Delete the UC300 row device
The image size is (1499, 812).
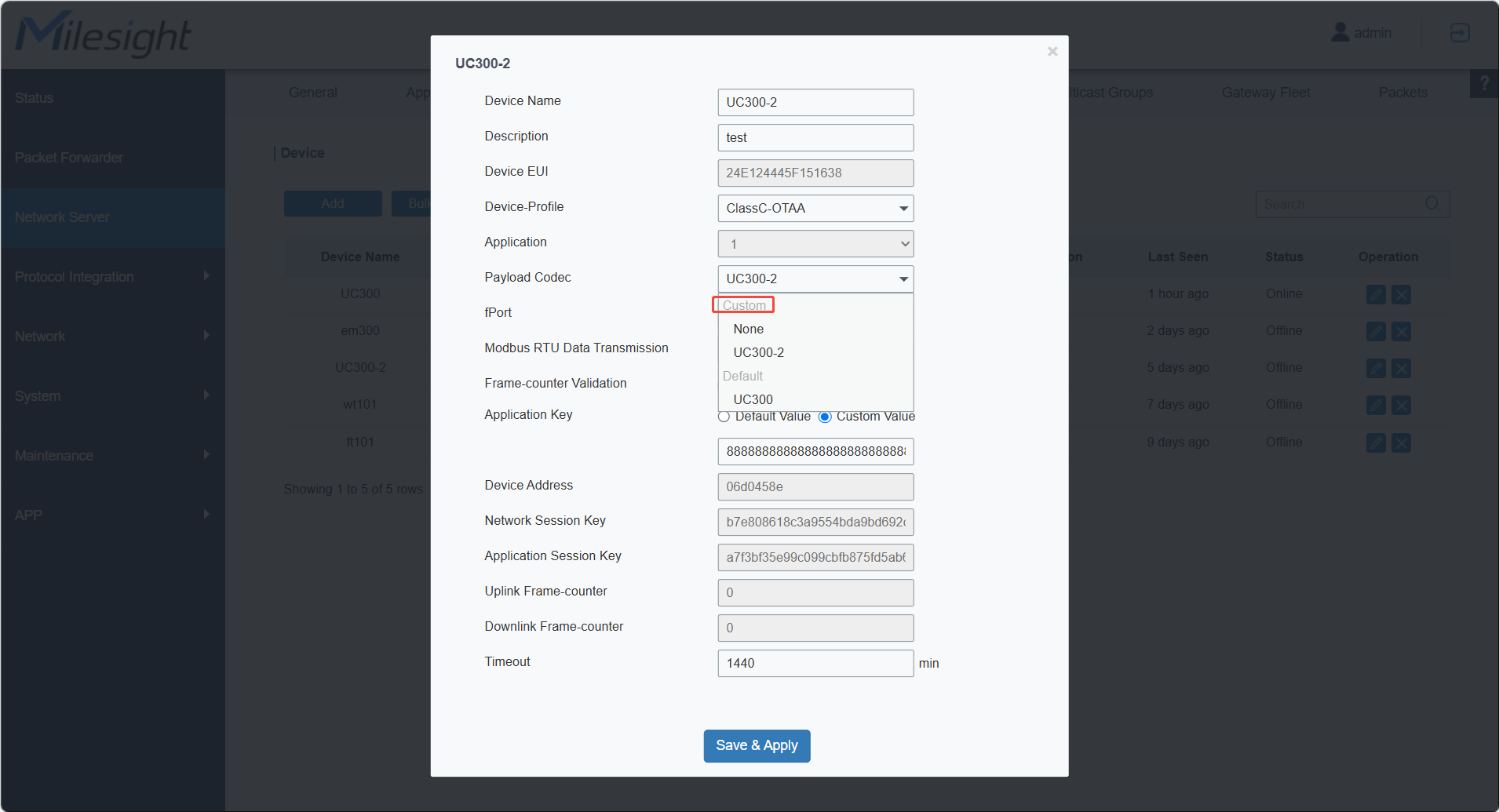(x=1401, y=294)
